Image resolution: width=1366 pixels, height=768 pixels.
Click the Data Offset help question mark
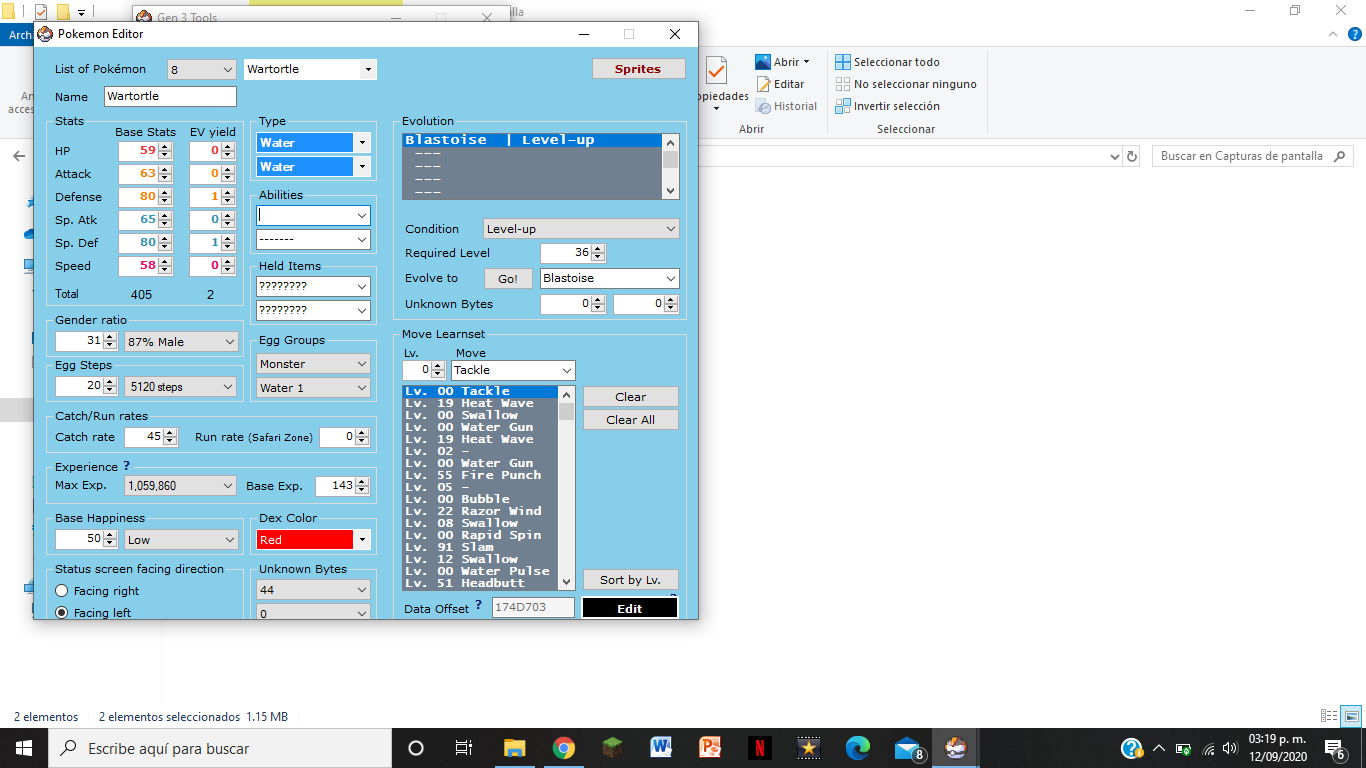coord(479,605)
